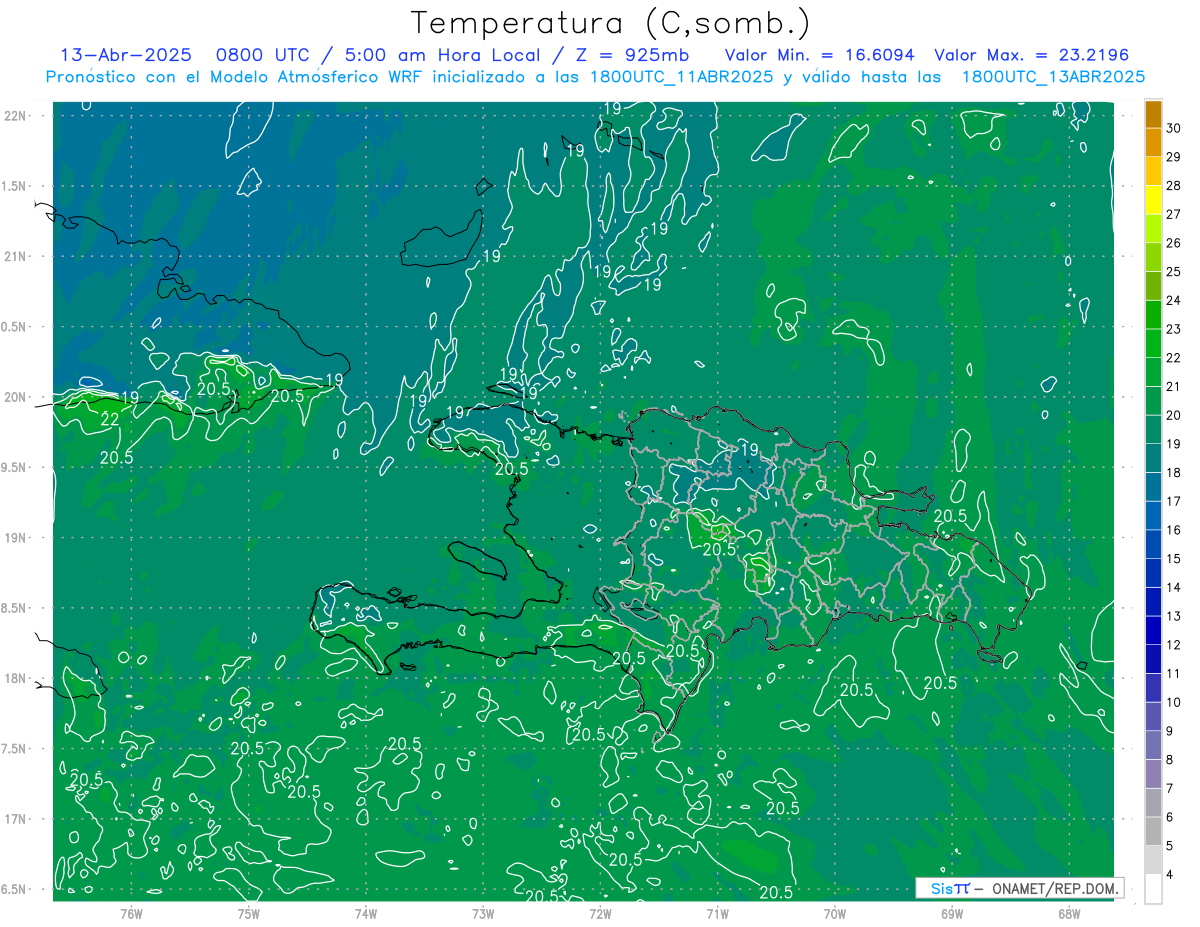This screenshot has width=1200, height=927.
Task: Click the '75W' longitude axis label
Action: pos(249,913)
